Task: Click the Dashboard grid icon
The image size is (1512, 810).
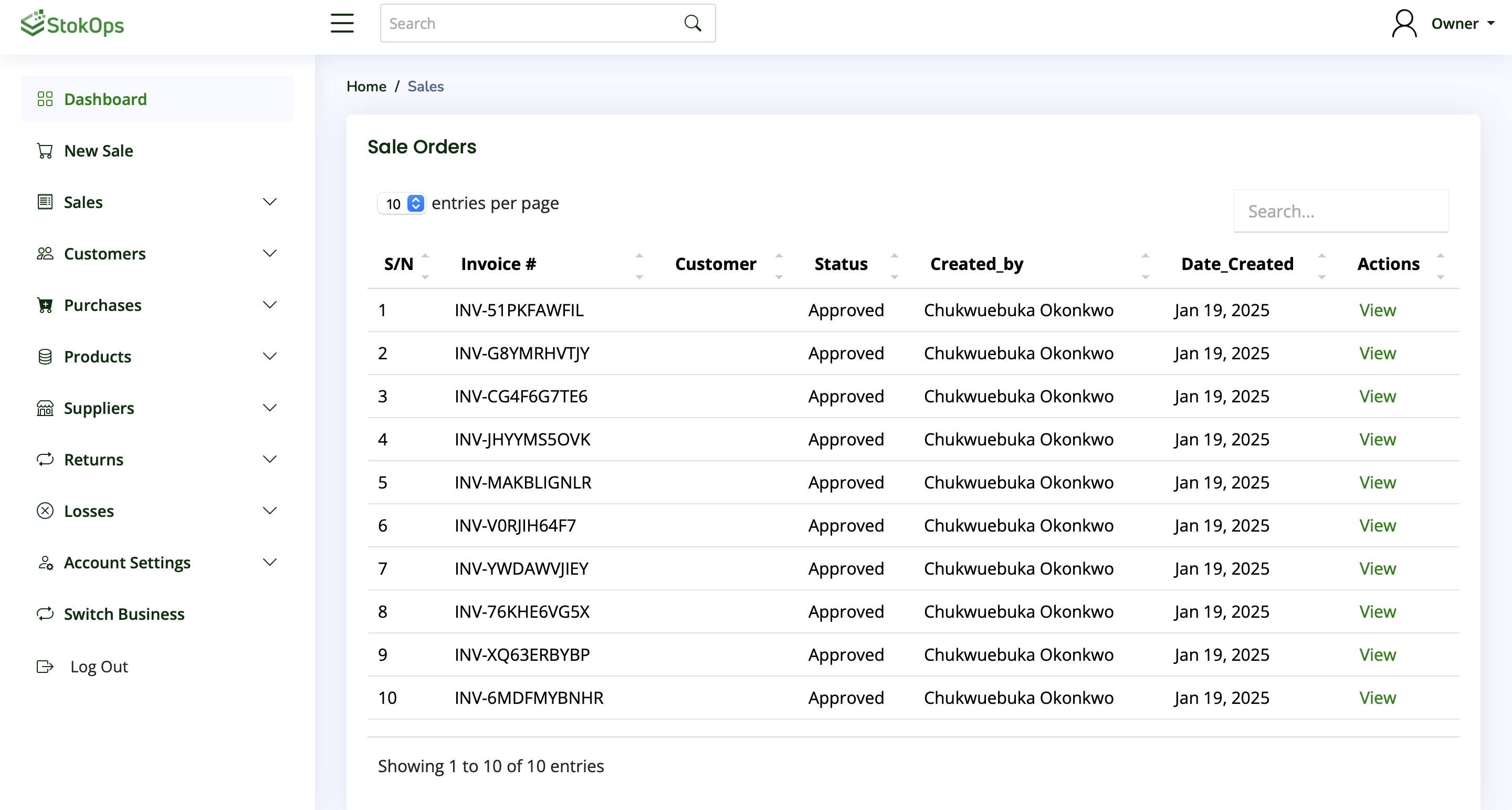Action: pos(45,99)
